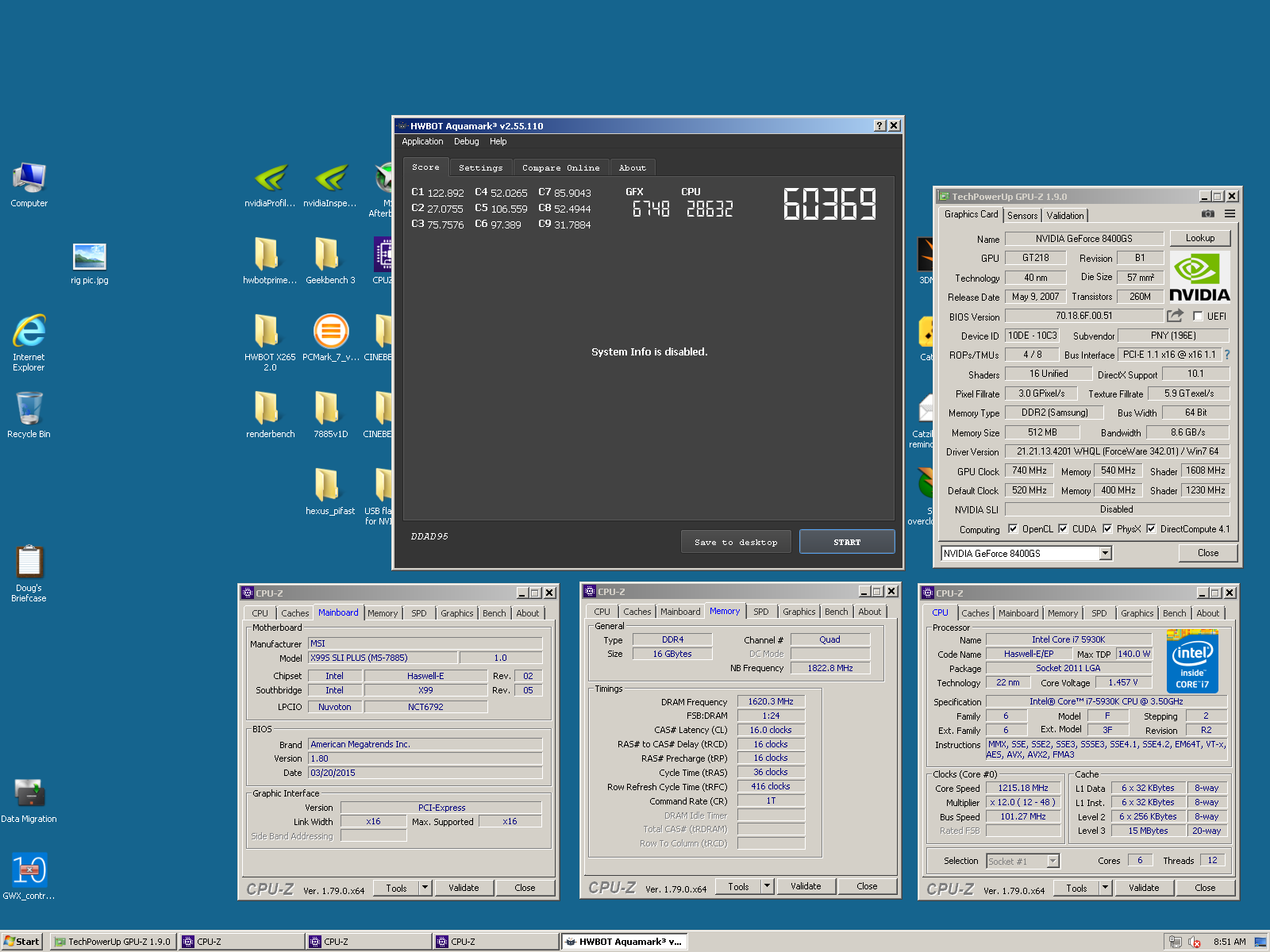Screen dimensions: 1270x952
Task: Take a GPU-Z screenshot with the camera icon
Action: pyautogui.click(x=1207, y=214)
